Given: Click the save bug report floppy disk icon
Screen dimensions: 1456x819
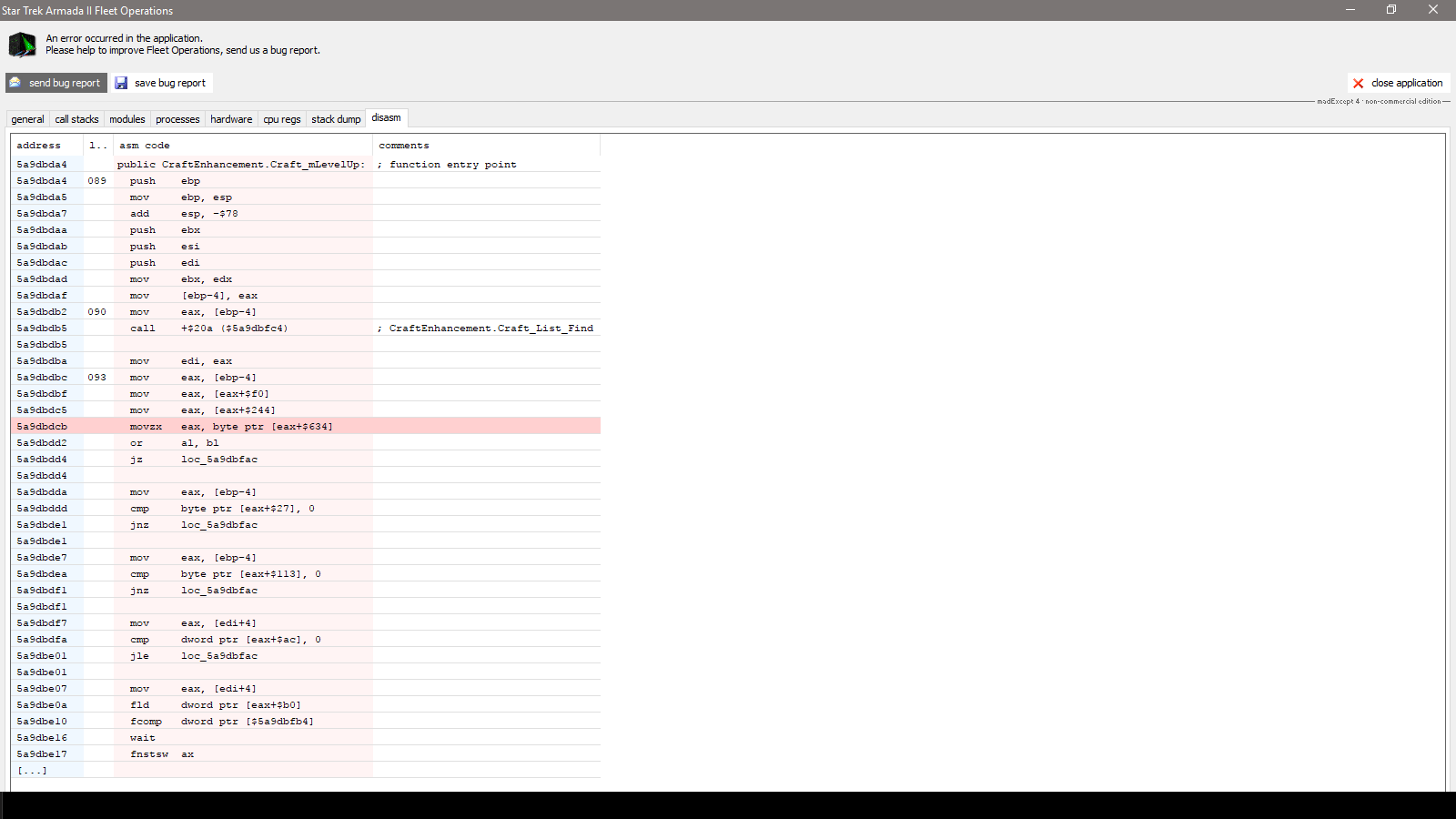Looking at the screenshot, I should click(122, 83).
